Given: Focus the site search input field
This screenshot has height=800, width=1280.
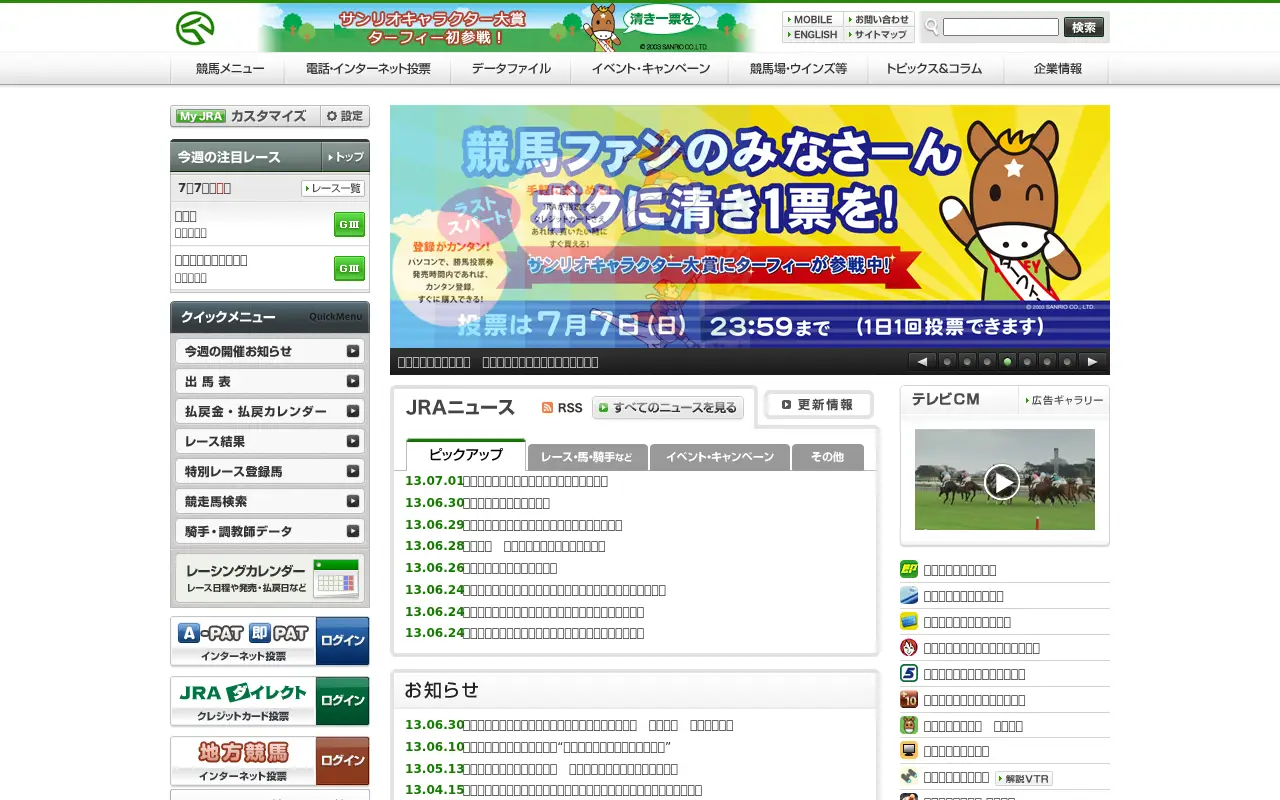Looking at the screenshot, I should pyautogui.click(x=1000, y=27).
